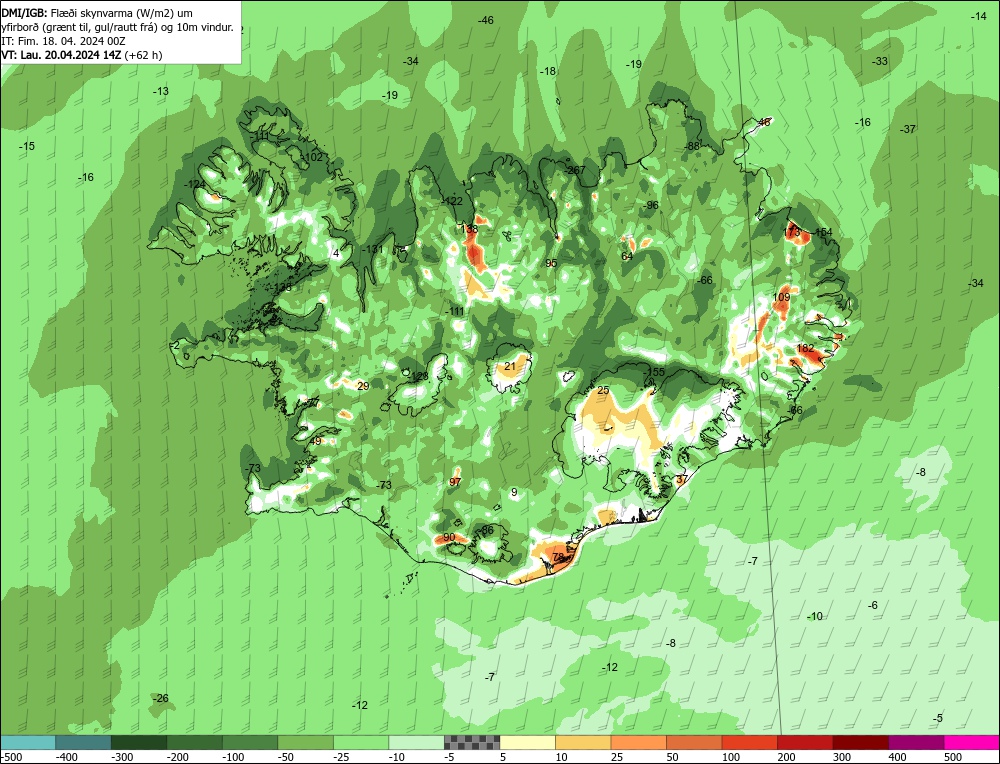Click the -13 ocean value in the northwest
The width and height of the screenshot is (1000, 764).
pos(161,91)
